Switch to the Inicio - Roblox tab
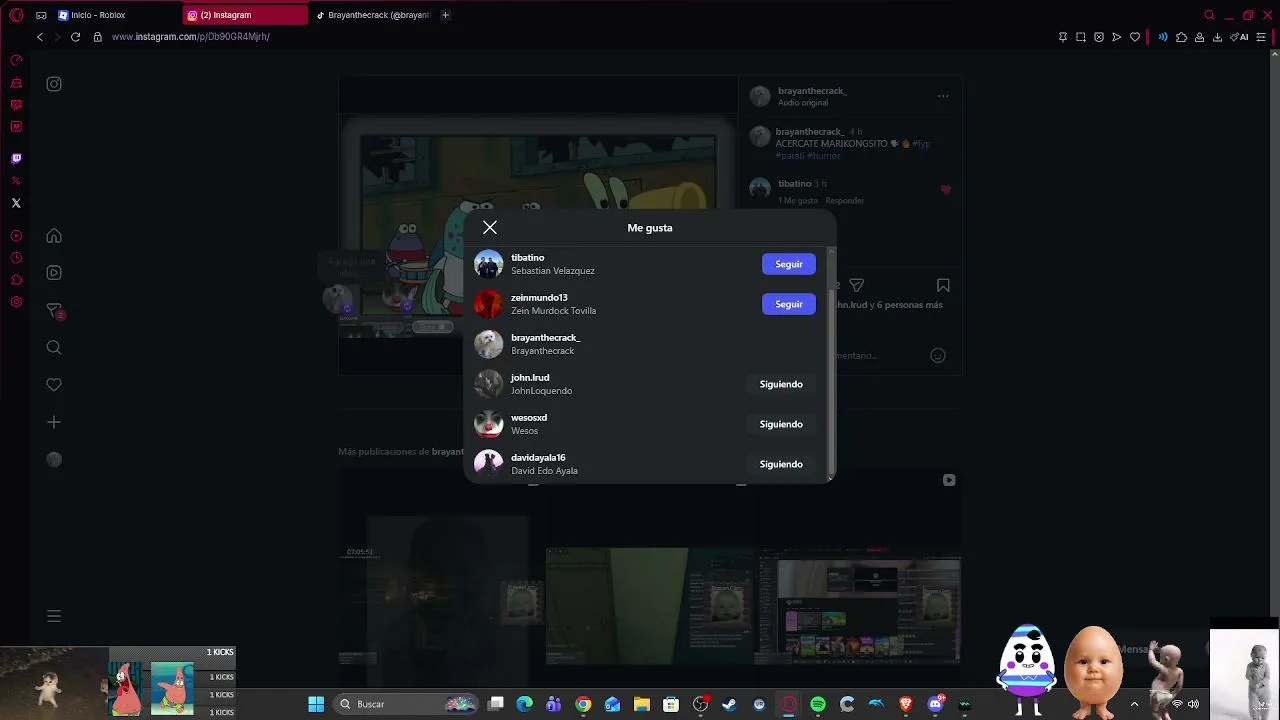 (x=117, y=15)
